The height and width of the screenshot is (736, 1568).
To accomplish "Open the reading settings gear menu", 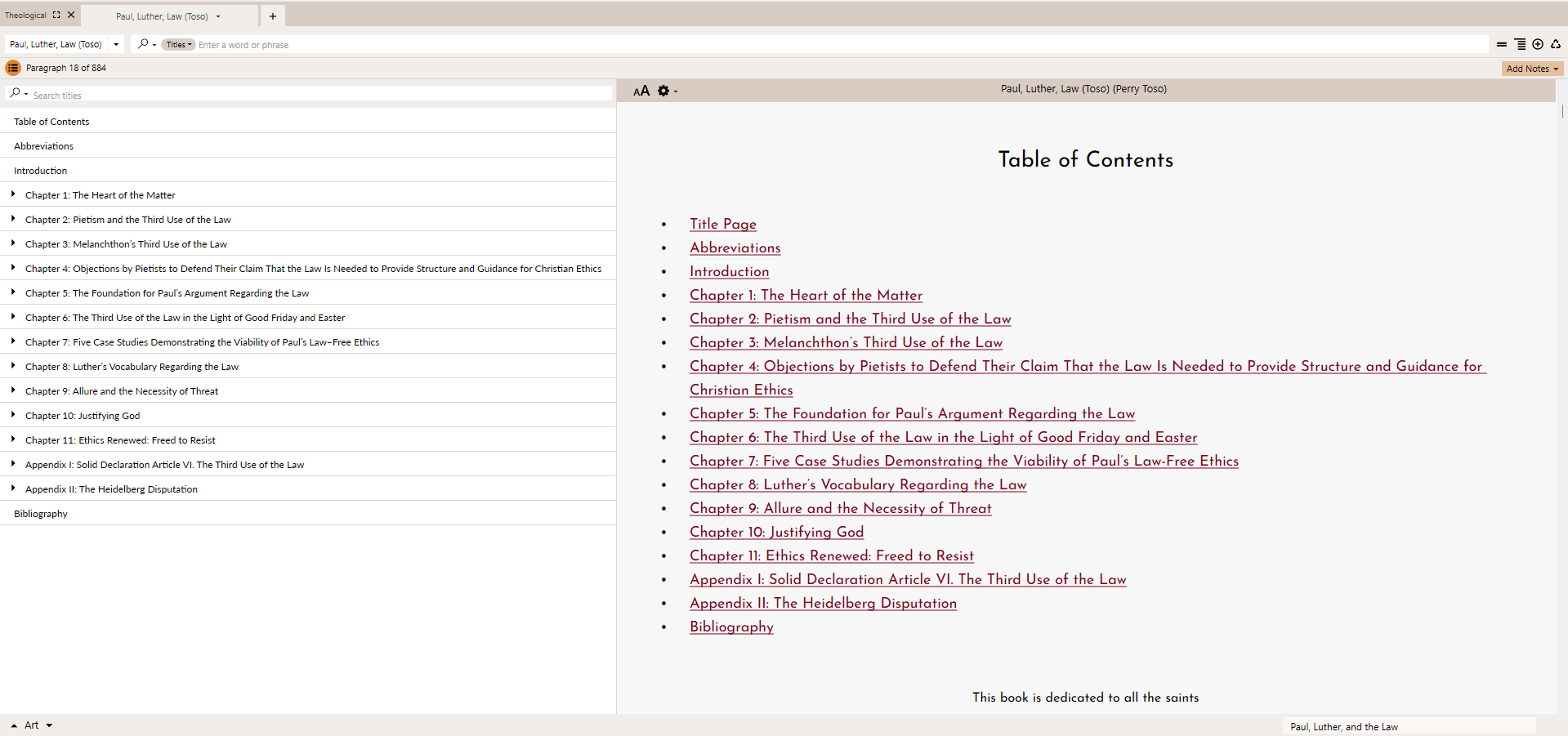I will (x=663, y=91).
